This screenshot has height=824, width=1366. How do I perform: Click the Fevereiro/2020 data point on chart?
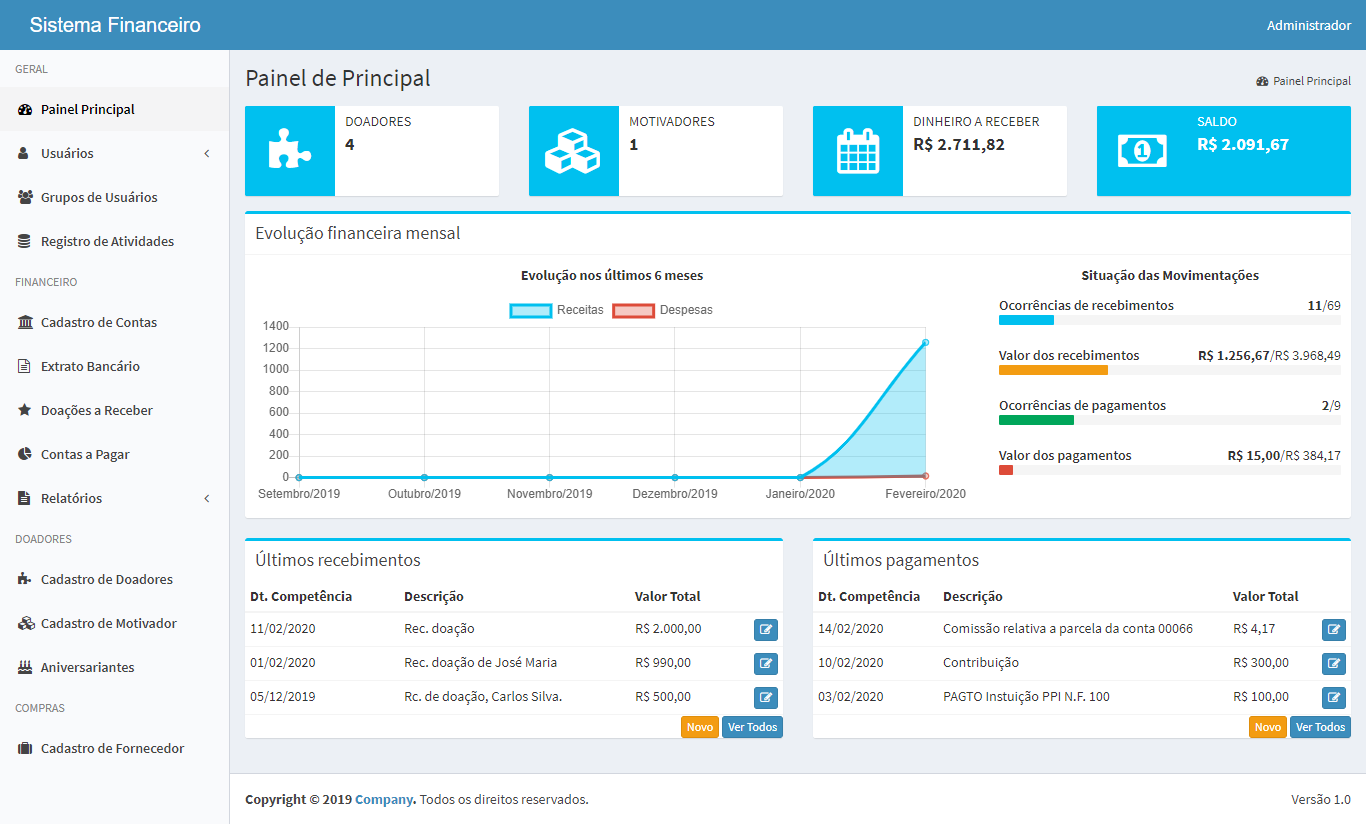coord(925,343)
